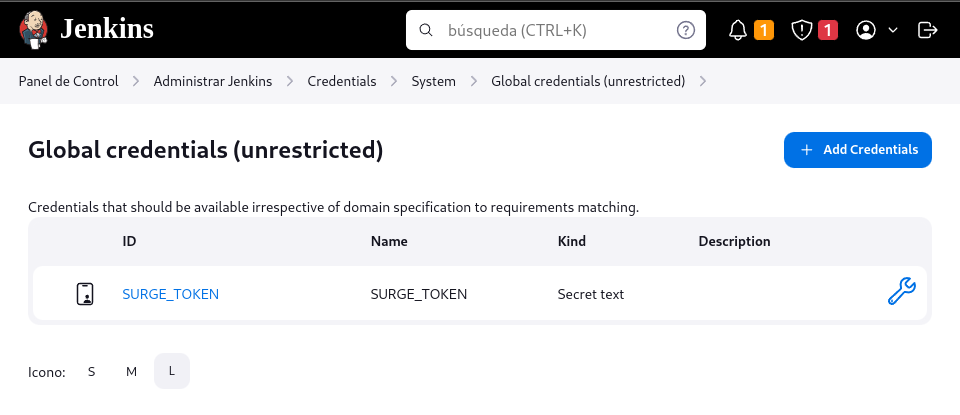Open the security warnings shield icon
Viewport: 960px width, 415px height.
coord(801,30)
